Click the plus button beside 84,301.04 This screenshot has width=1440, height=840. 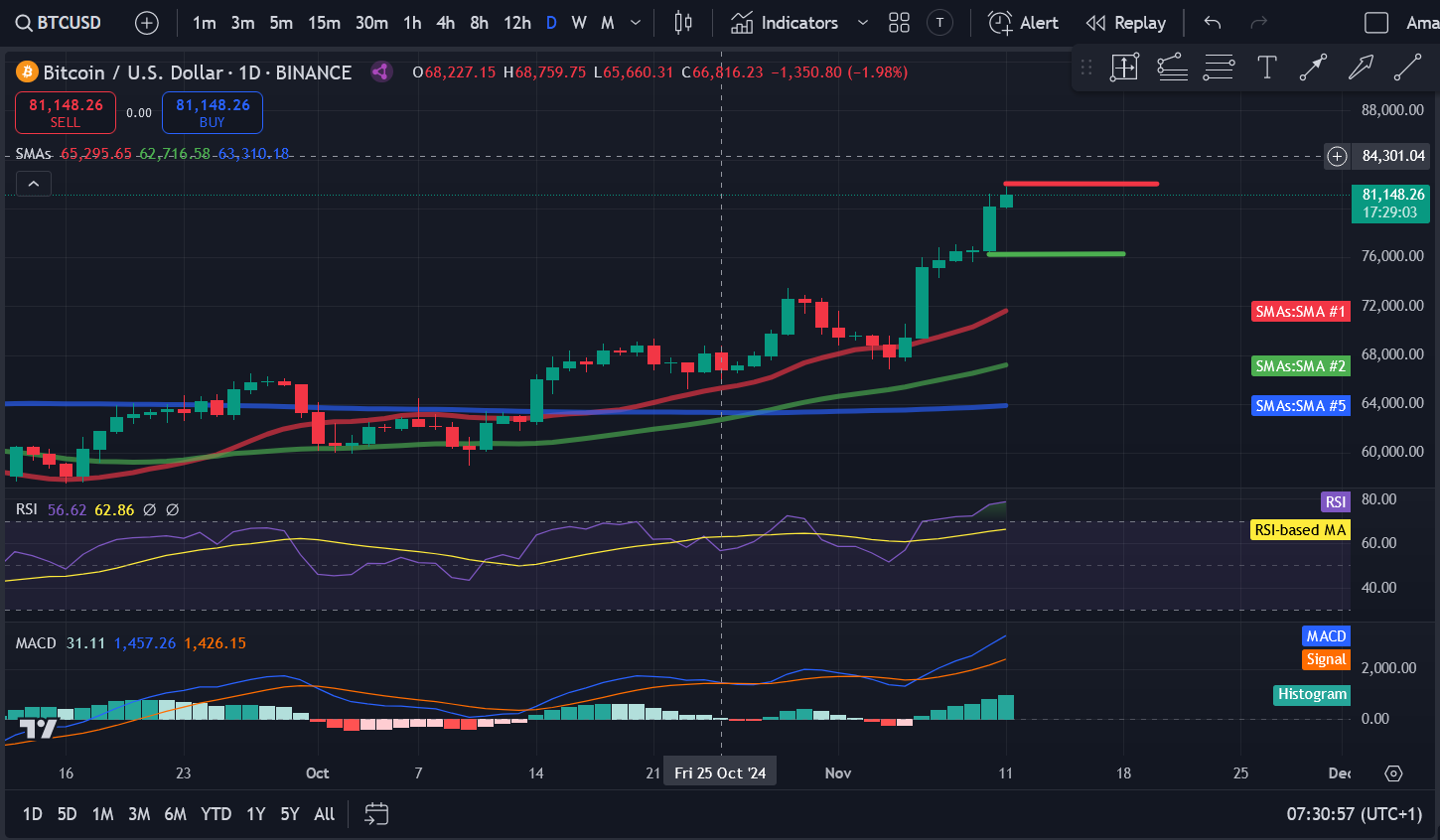[x=1338, y=156]
